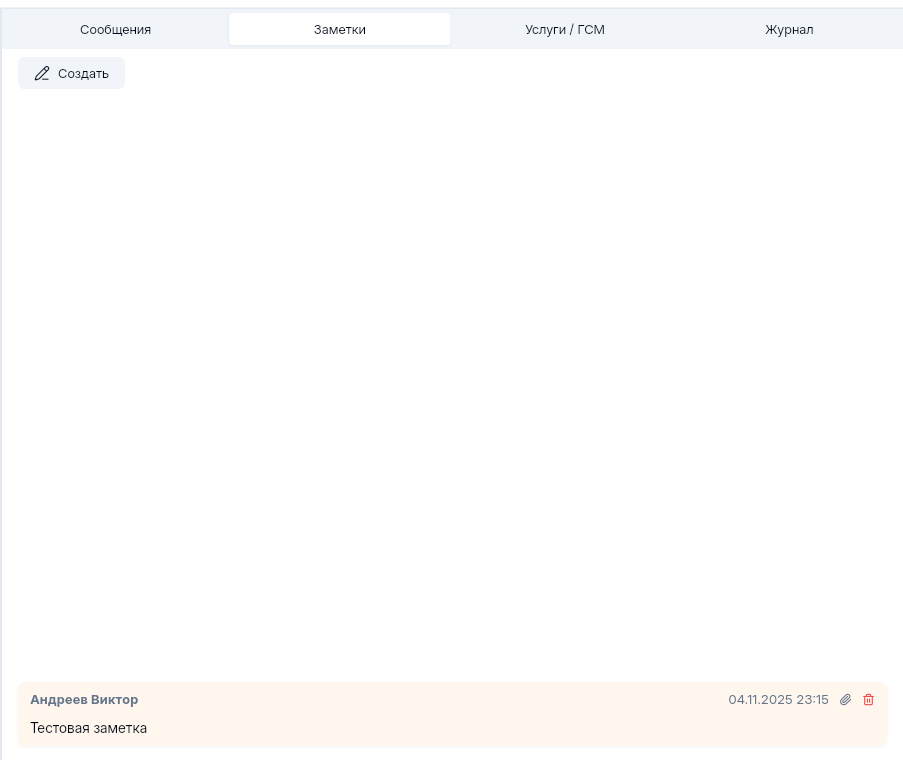The width and height of the screenshot is (903, 760).
Task: Delete the note with the red trash icon
Action: coord(868,700)
